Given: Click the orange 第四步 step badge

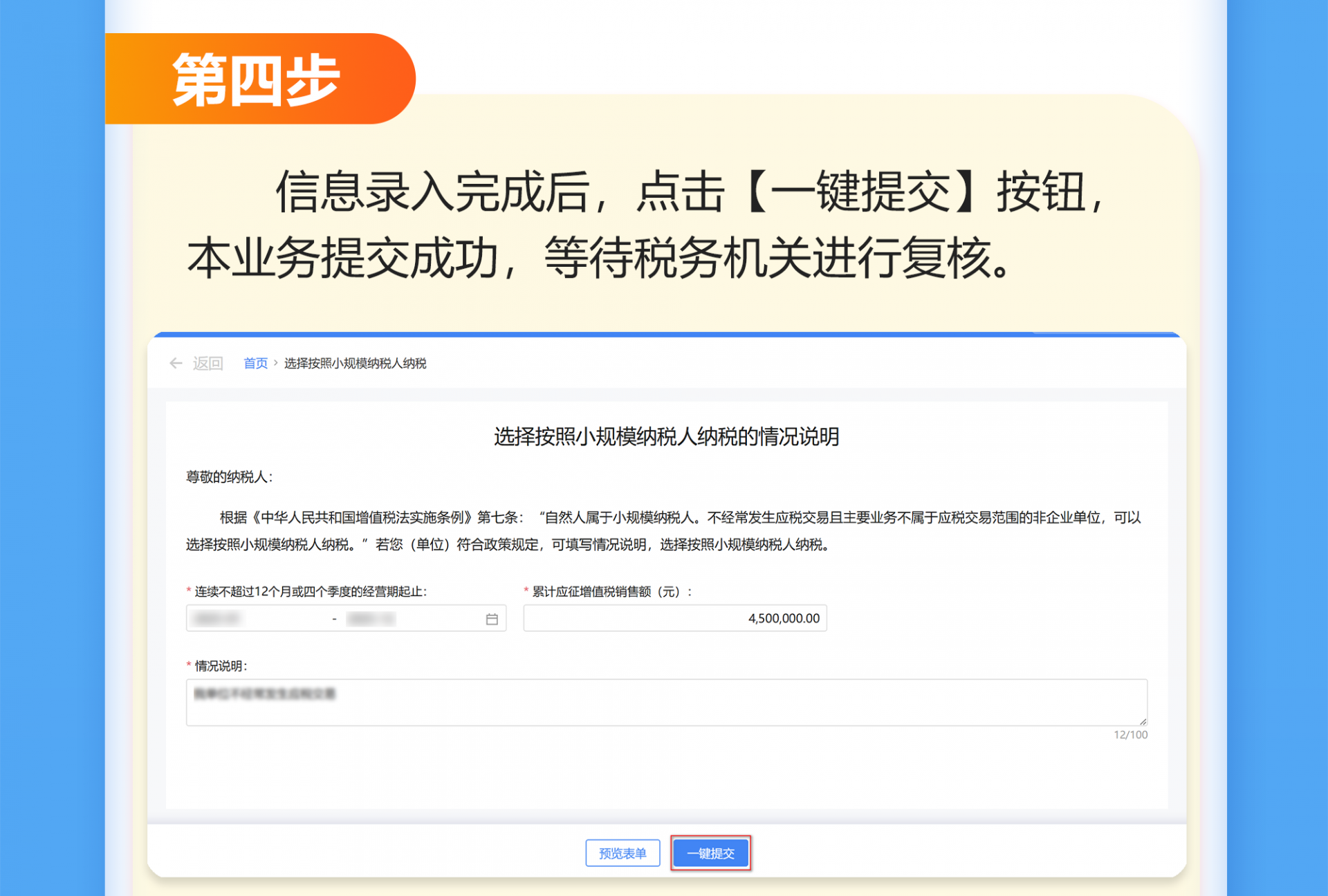Looking at the screenshot, I should coord(257,77).
